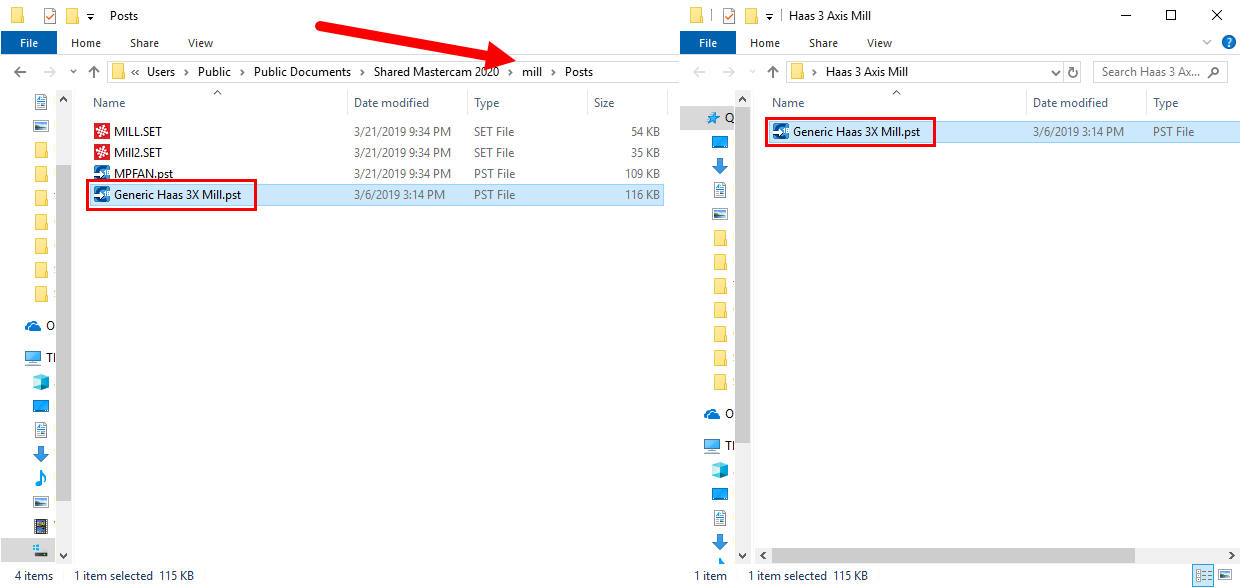This screenshot has height=588, width=1241.
Task: Open Customize Quick Access Toolbar dropdown in Posts window
Action: (x=91, y=16)
